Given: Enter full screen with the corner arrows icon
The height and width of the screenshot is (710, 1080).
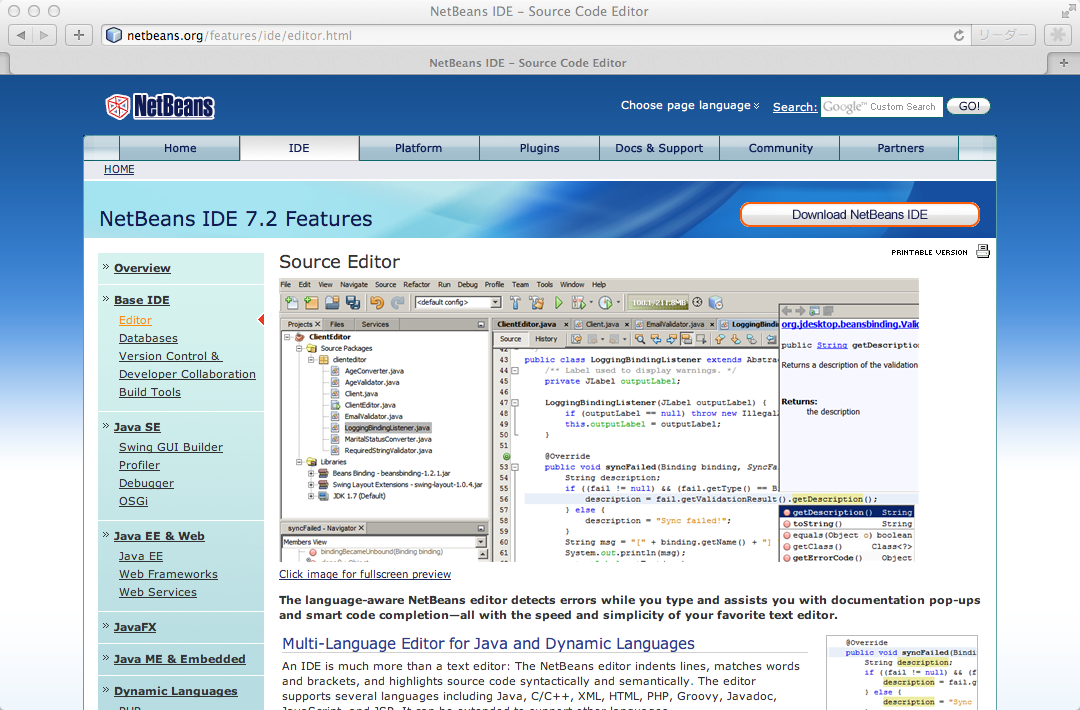Looking at the screenshot, I should 1068,11.
